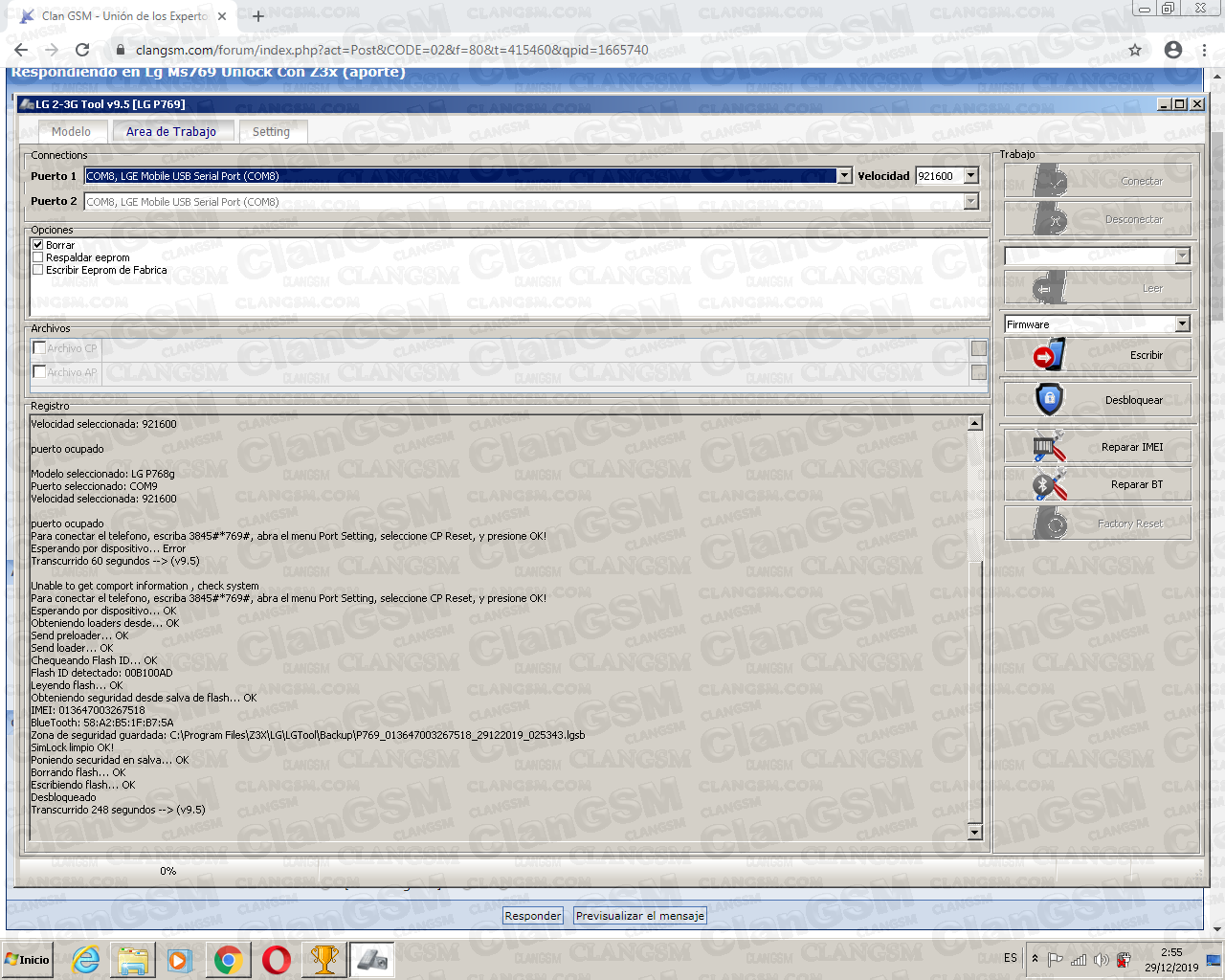
Task: Expand the Puerto 1 COM port dropdown
Action: (x=844, y=176)
